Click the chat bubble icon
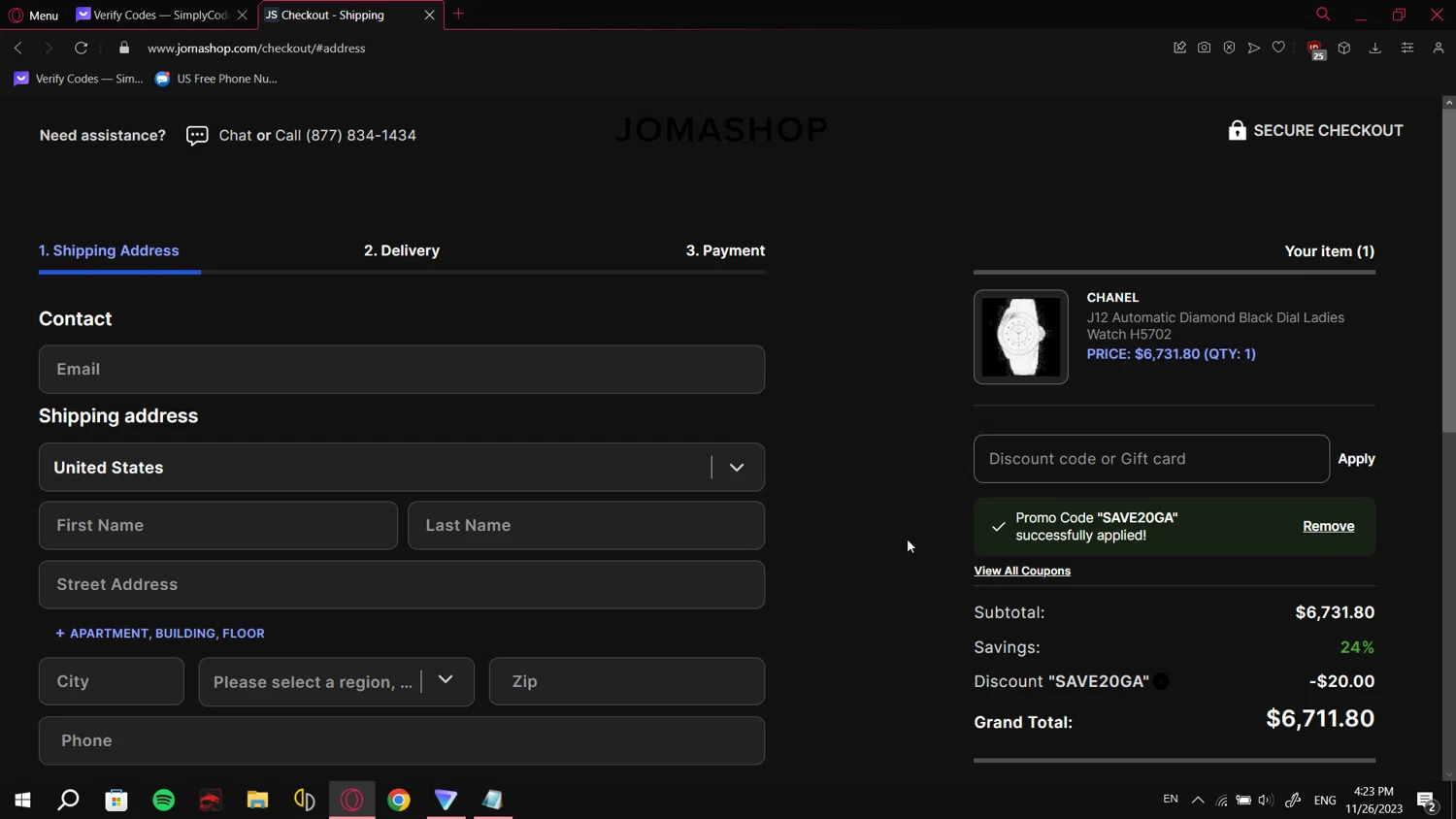 (197, 136)
